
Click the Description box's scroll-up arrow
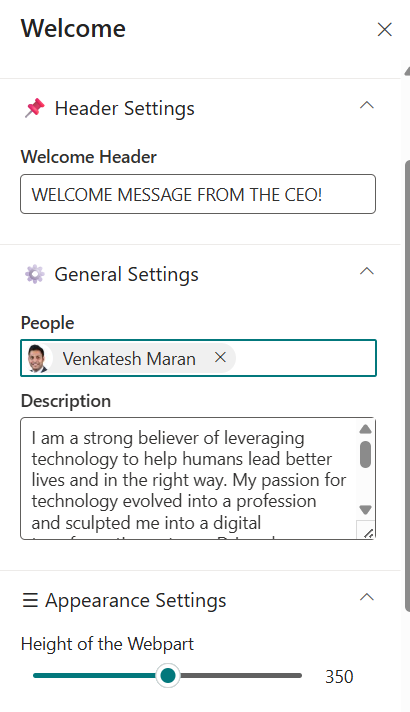coord(366,429)
